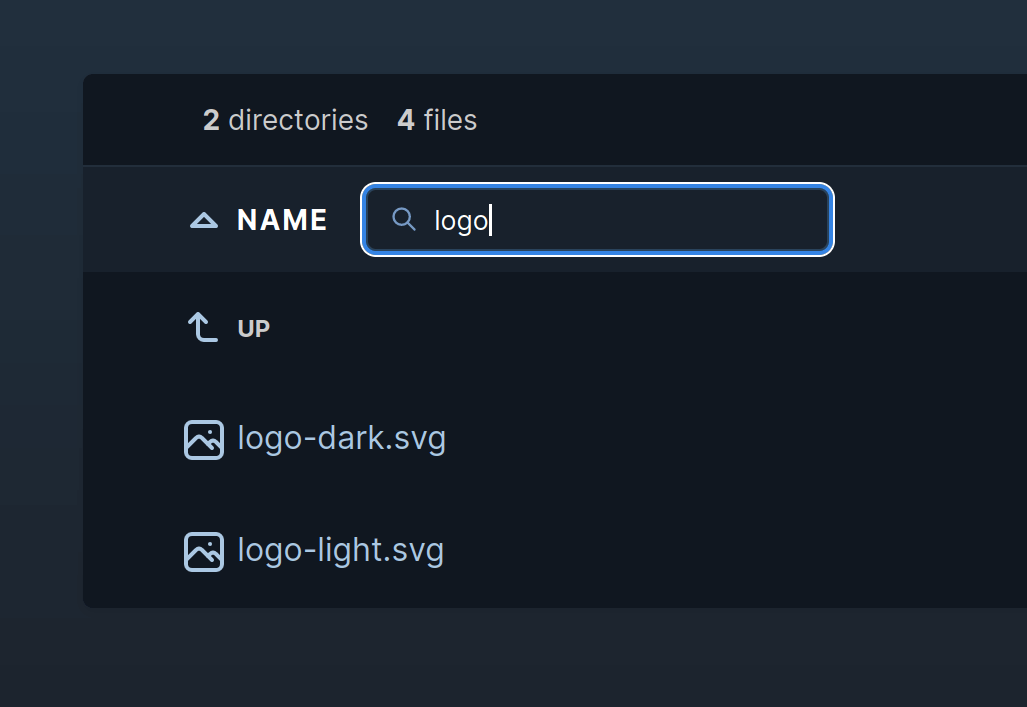Screen dimensions: 1027x707
Task: Toggle the ascending sort arrow beside NAME
Action: click(x=204, y=220)
